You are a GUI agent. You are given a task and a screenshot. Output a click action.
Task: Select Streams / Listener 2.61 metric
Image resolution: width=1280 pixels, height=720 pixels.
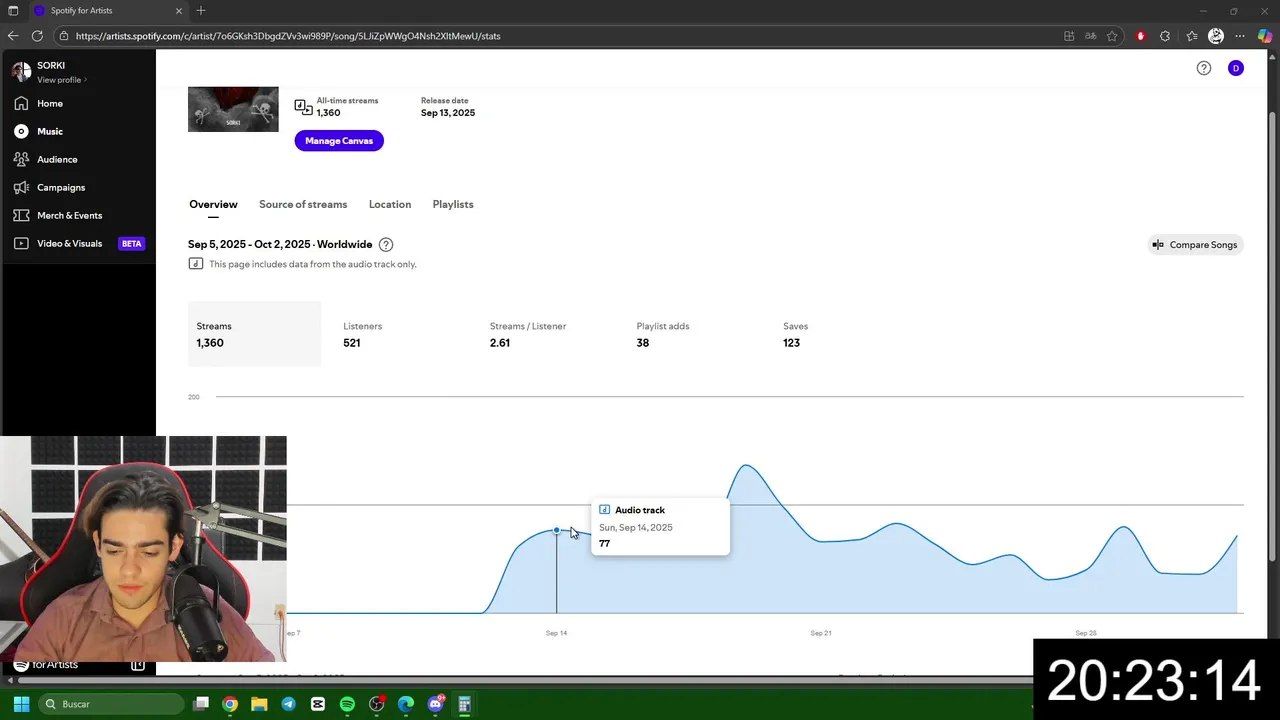tap(528, 334)
